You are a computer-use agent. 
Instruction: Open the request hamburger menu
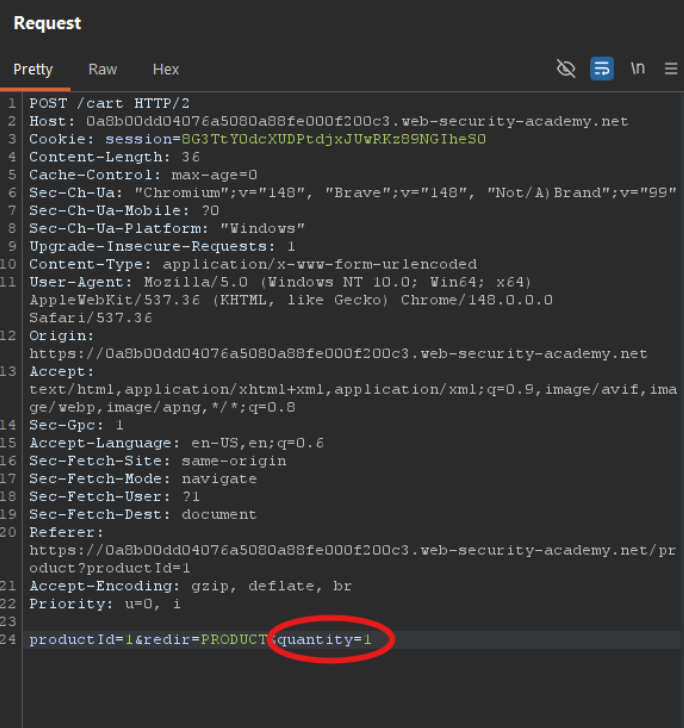(671, 69)
